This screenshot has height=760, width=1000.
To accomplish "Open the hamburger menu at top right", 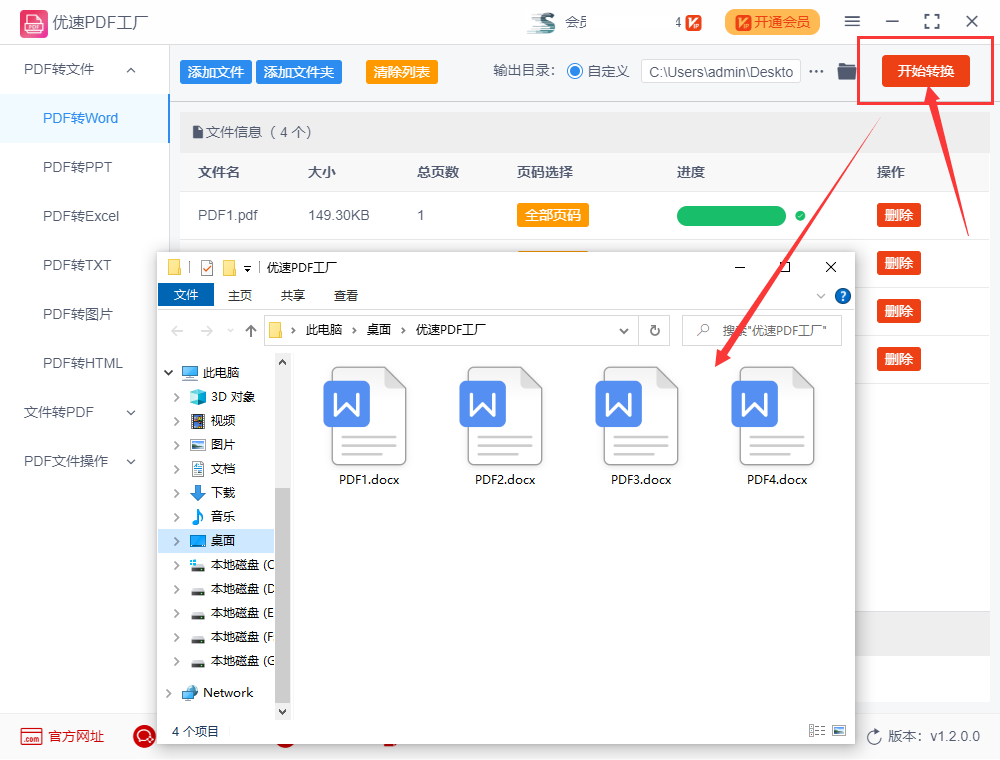I will click(x=854, y=20).
